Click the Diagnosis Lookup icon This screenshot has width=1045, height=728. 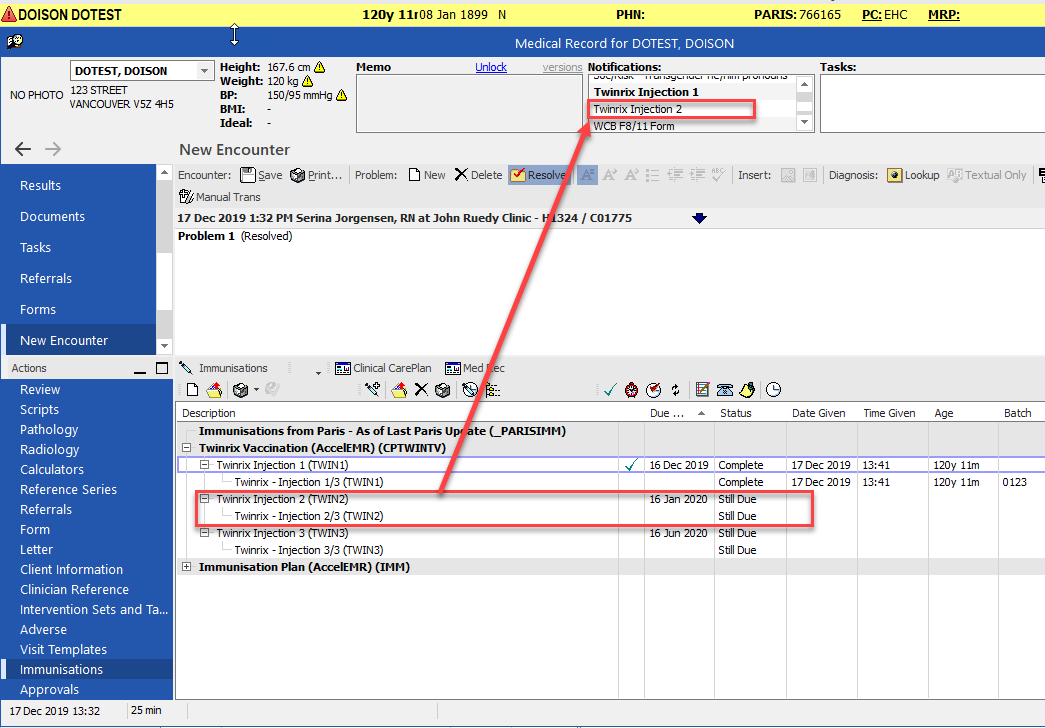[x=894, y=175]
